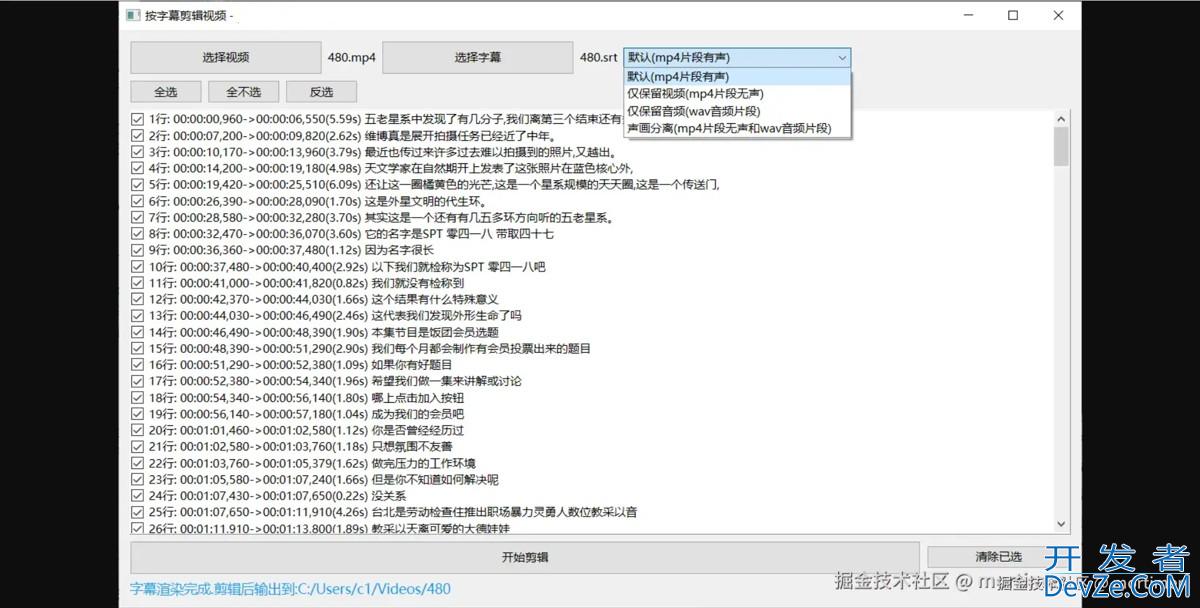
Task: Click the 选择字幕 button
Action: pyautogui.click(x=477, y=57)
